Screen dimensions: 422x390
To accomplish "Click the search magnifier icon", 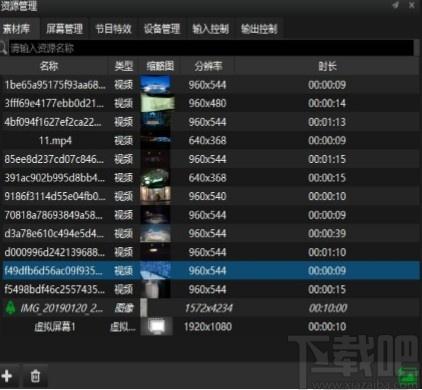I will [x=3, y=47].
